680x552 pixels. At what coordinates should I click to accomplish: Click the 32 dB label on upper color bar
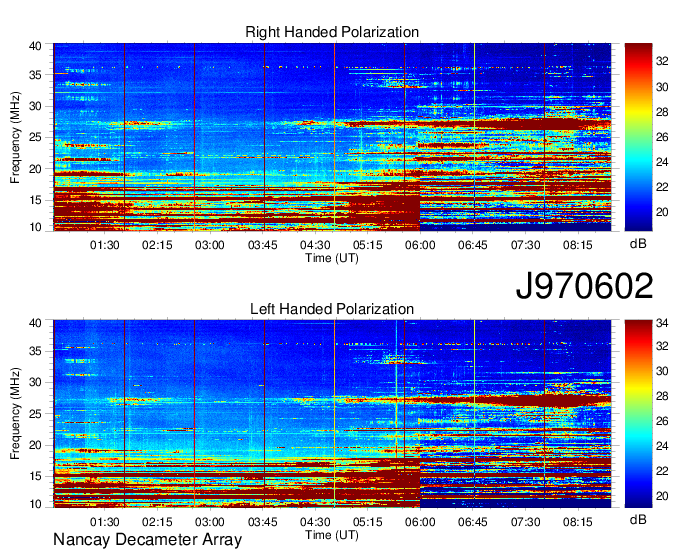click(662, 61)
